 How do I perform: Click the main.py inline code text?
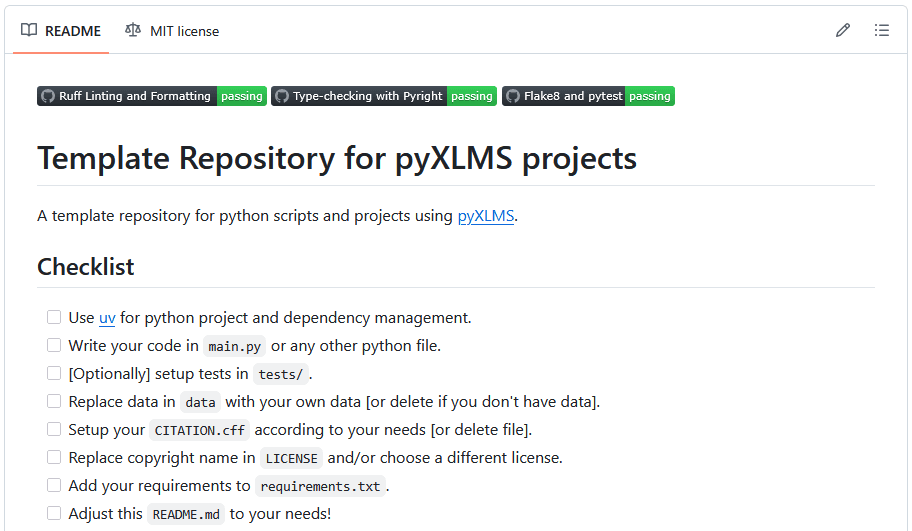[234, 347]
